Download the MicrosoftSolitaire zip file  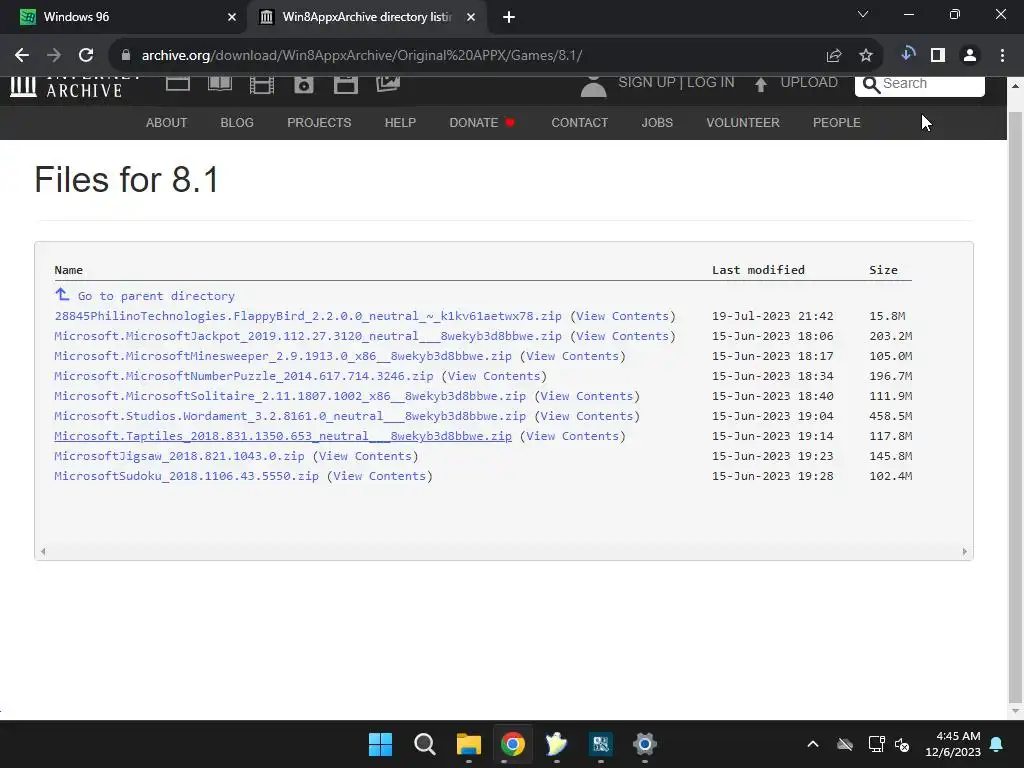[x=290, y=396]
